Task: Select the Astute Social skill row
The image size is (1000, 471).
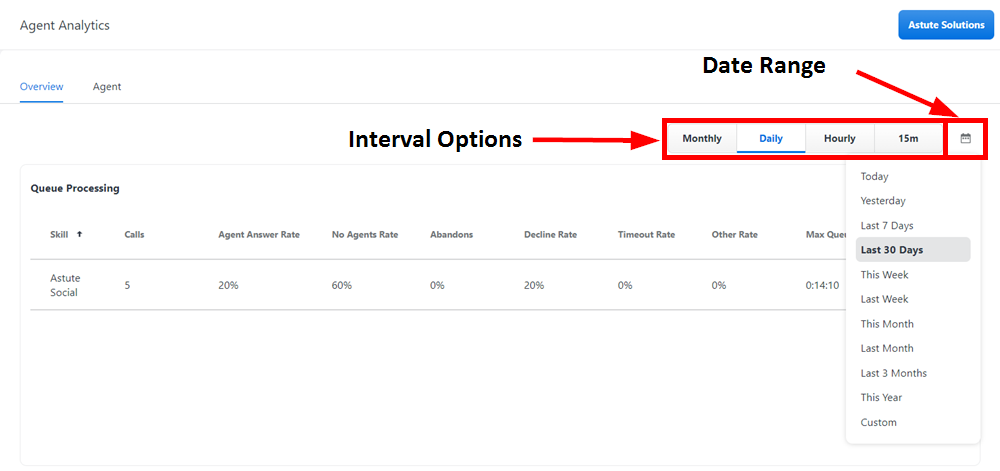Action: coord(65,285)
